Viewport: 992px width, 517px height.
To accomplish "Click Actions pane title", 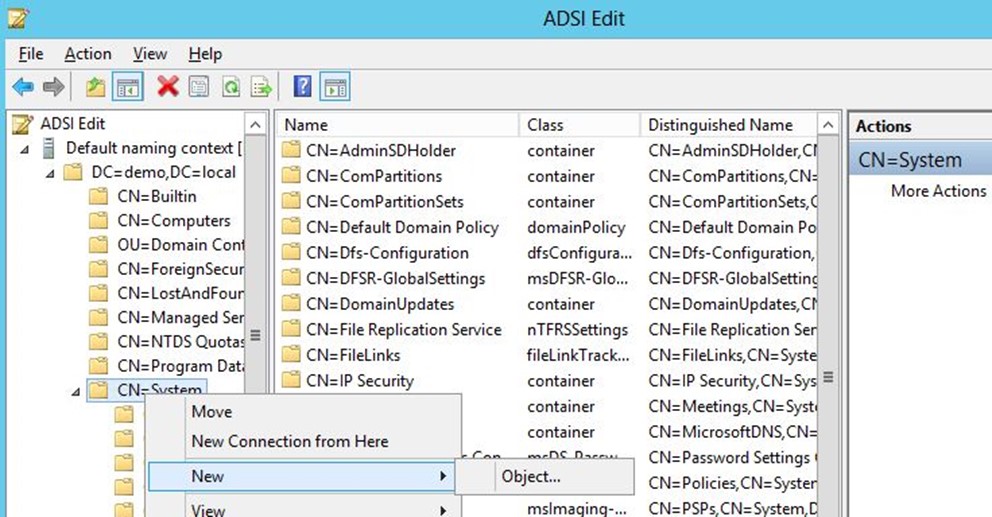I will tap(883, 127).
